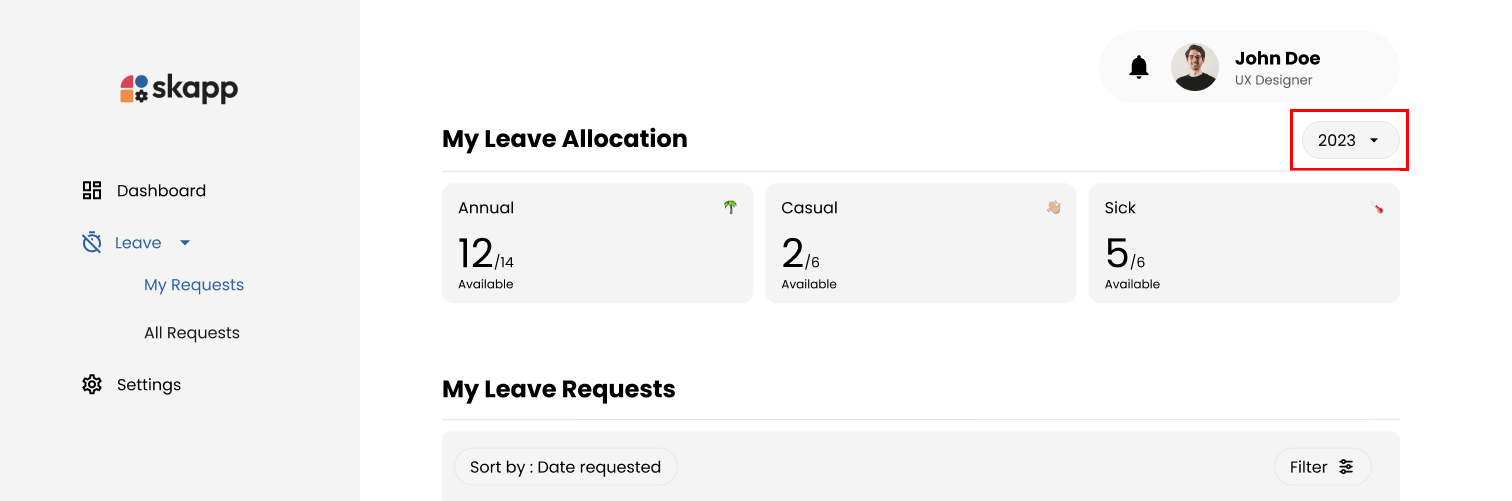Click the clapping hands icon on Casual card
Image resolution: width=1512 pixels, height=501 pixels.
coord(1053,207)
